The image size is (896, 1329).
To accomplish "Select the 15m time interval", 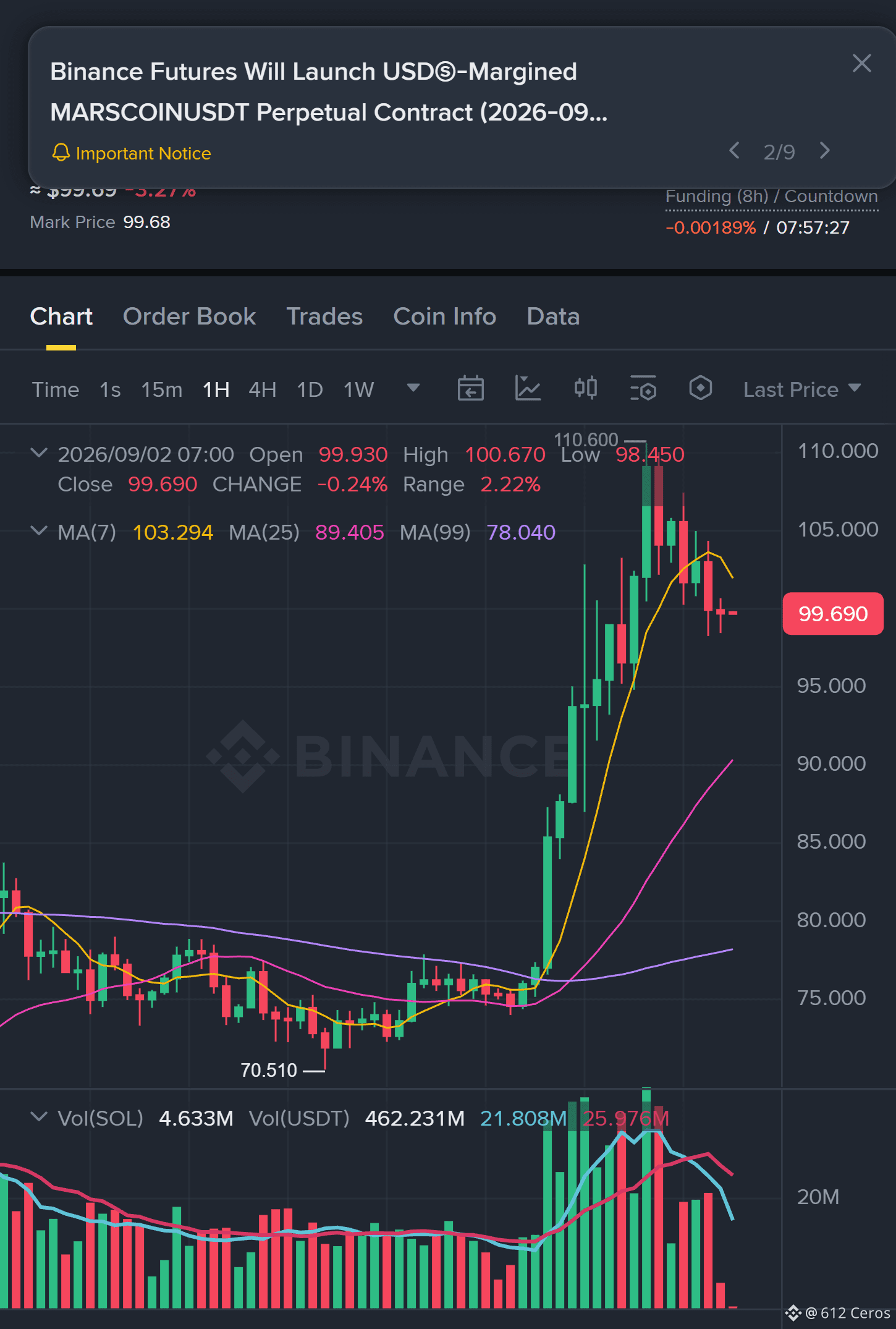I will (x=162, y=389).
